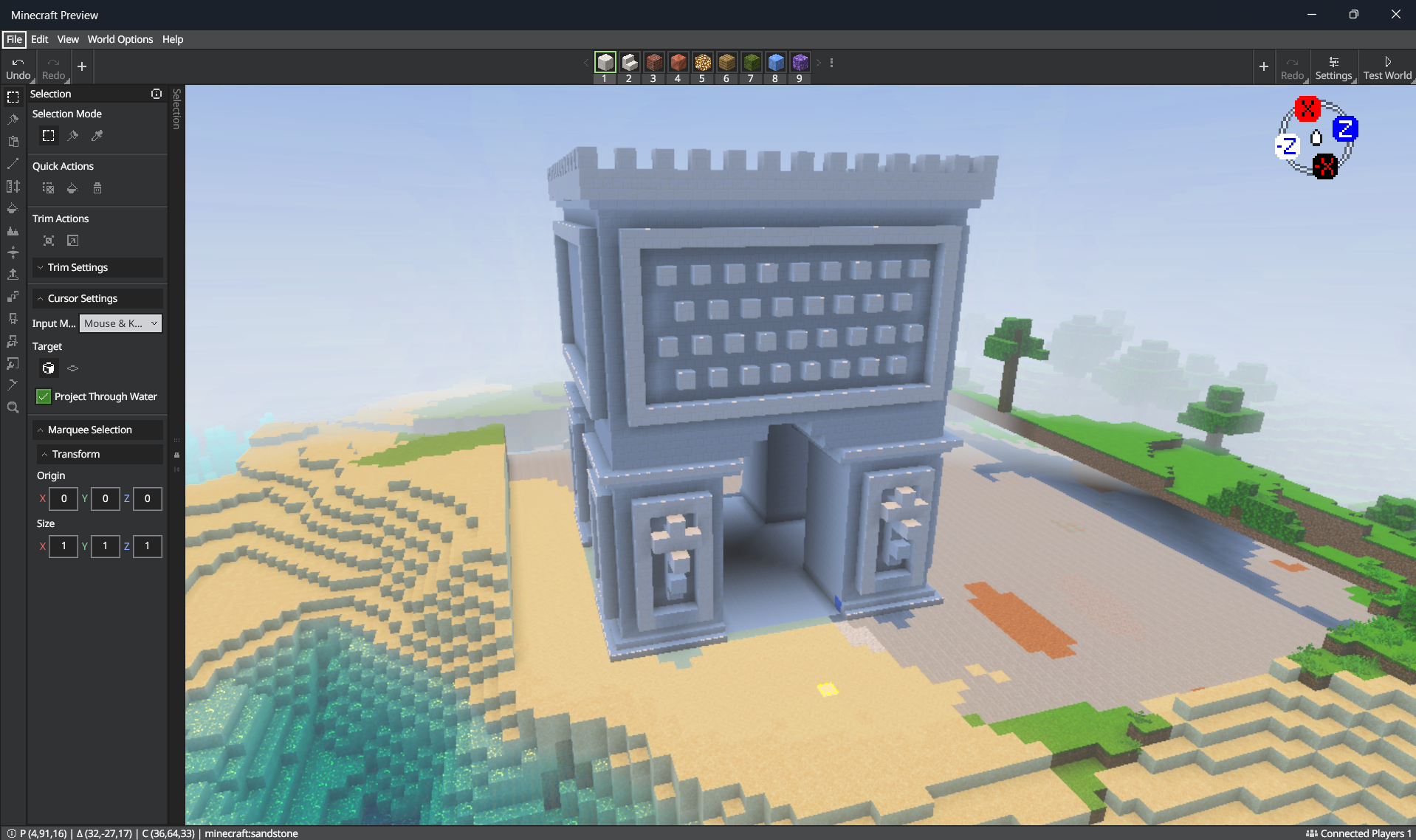Toggle brush selection mode button
Screen dimensions: 1416x840
point(72,136)
